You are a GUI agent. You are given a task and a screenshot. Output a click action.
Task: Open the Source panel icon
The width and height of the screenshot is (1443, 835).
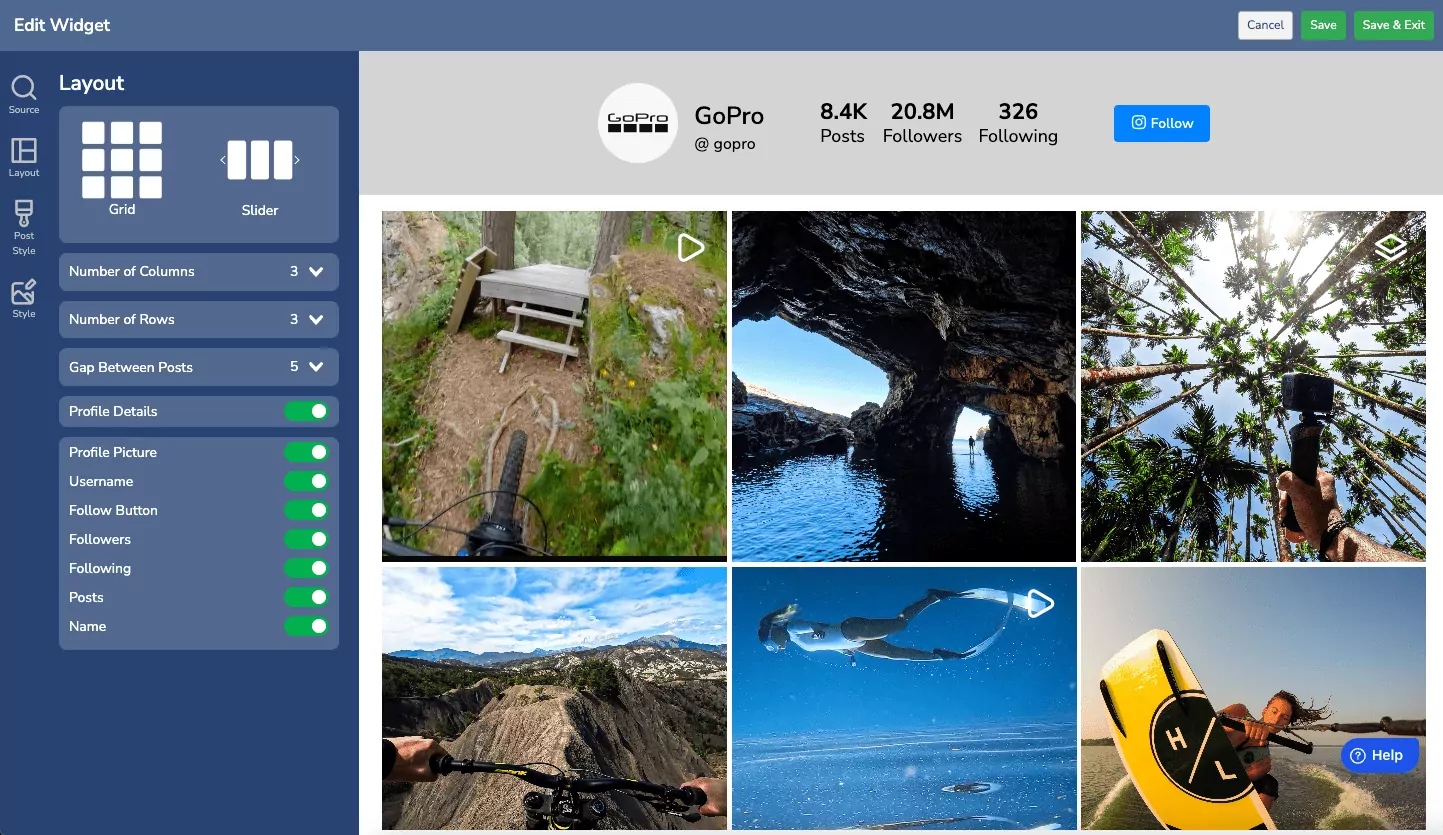pos(24,89)
